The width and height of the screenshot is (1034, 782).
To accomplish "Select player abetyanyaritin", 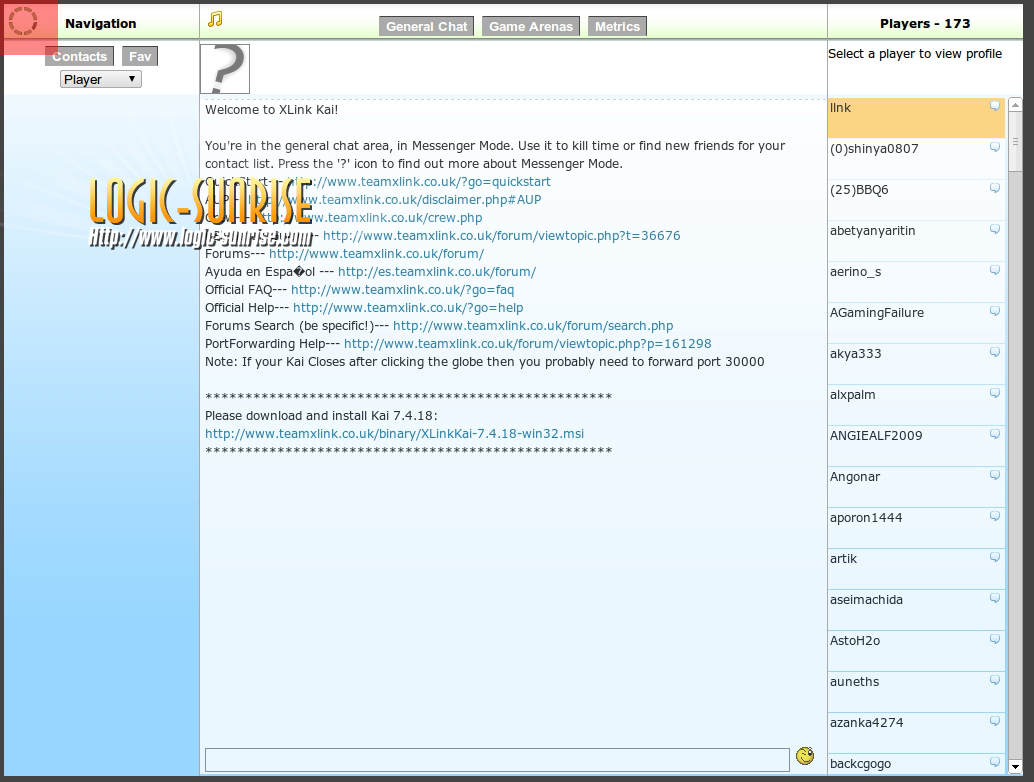I will click(917, 241).
